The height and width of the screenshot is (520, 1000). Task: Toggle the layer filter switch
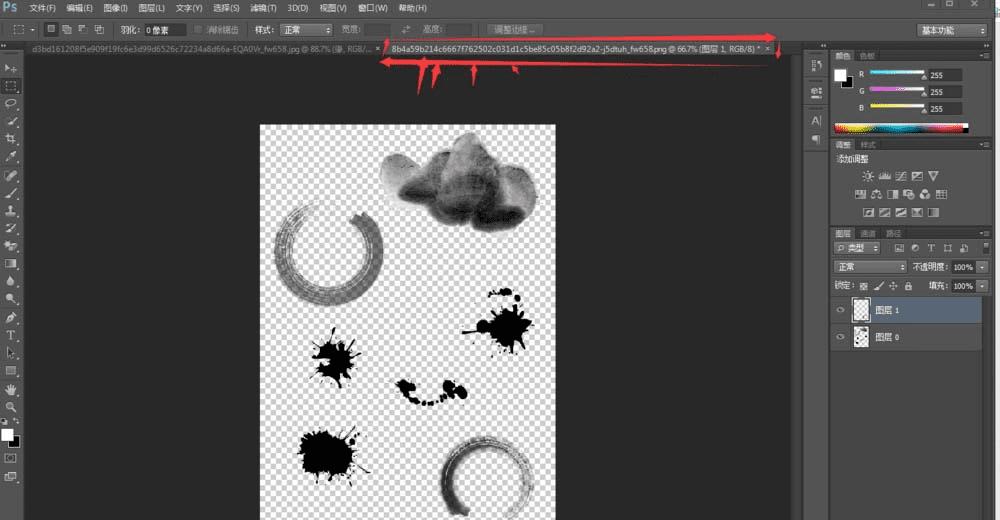[x=986, y=248]
